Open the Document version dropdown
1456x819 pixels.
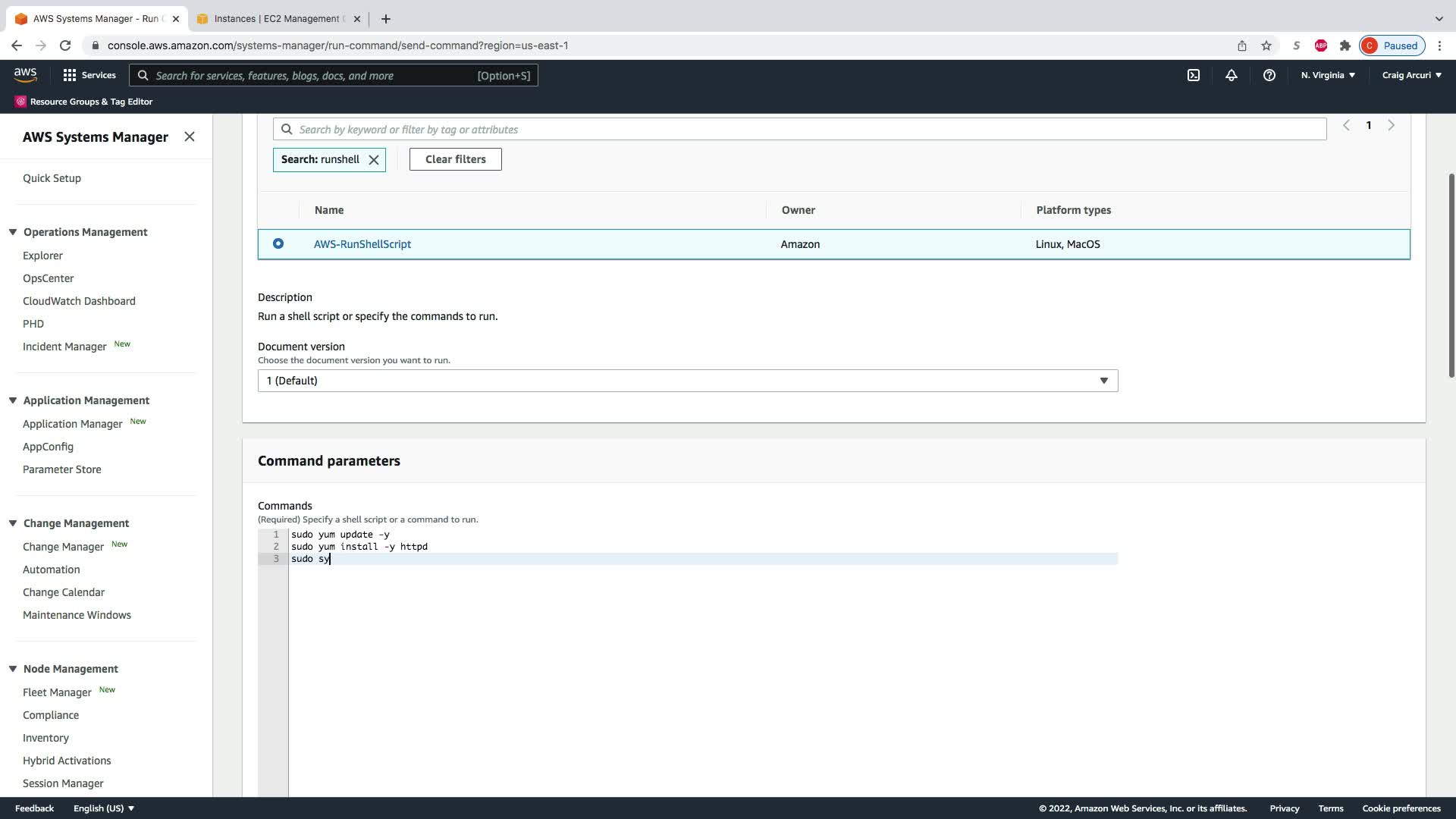687,381
